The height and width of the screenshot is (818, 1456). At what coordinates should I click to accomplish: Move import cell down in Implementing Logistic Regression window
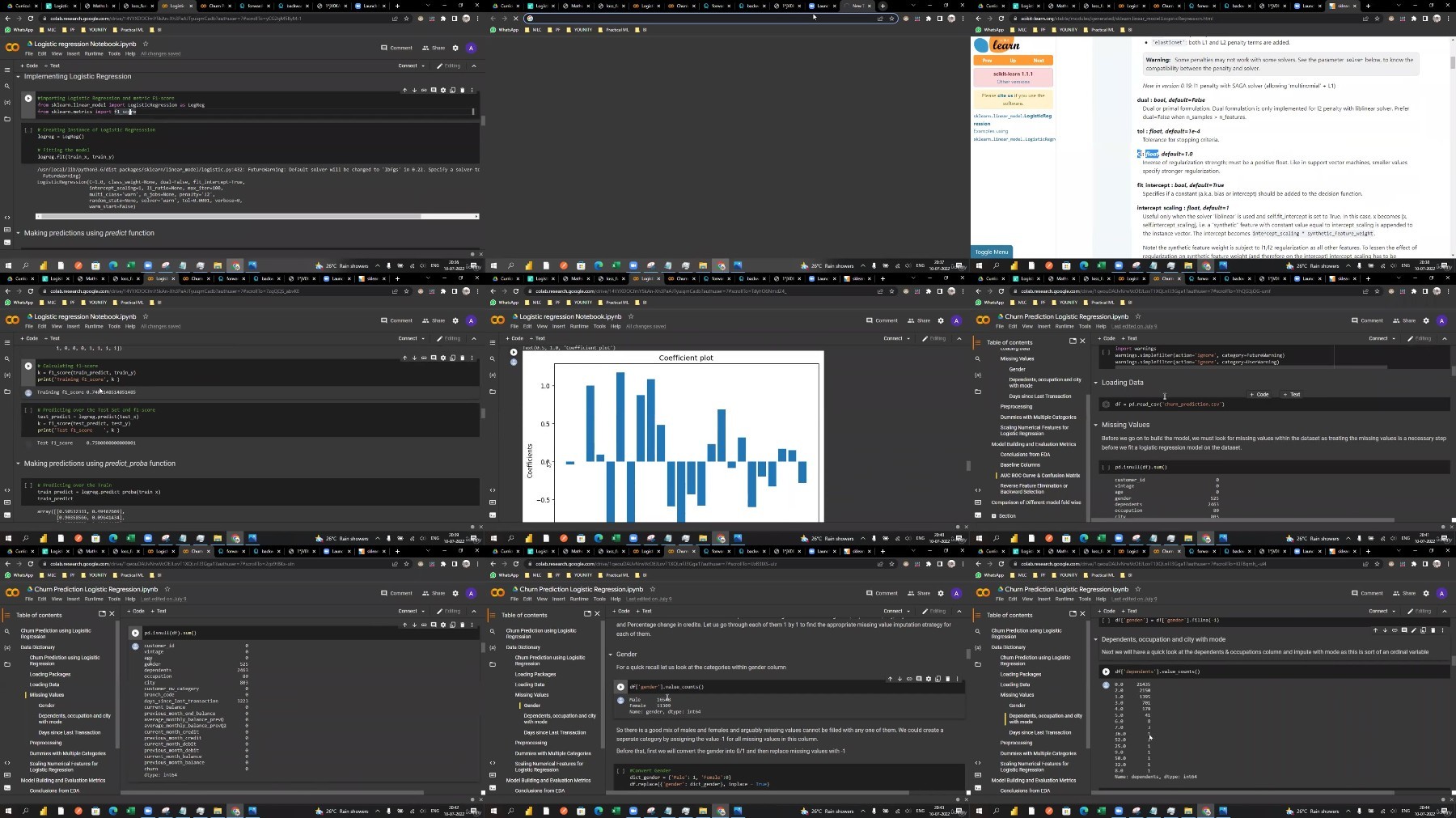click(x=414, y=90)
